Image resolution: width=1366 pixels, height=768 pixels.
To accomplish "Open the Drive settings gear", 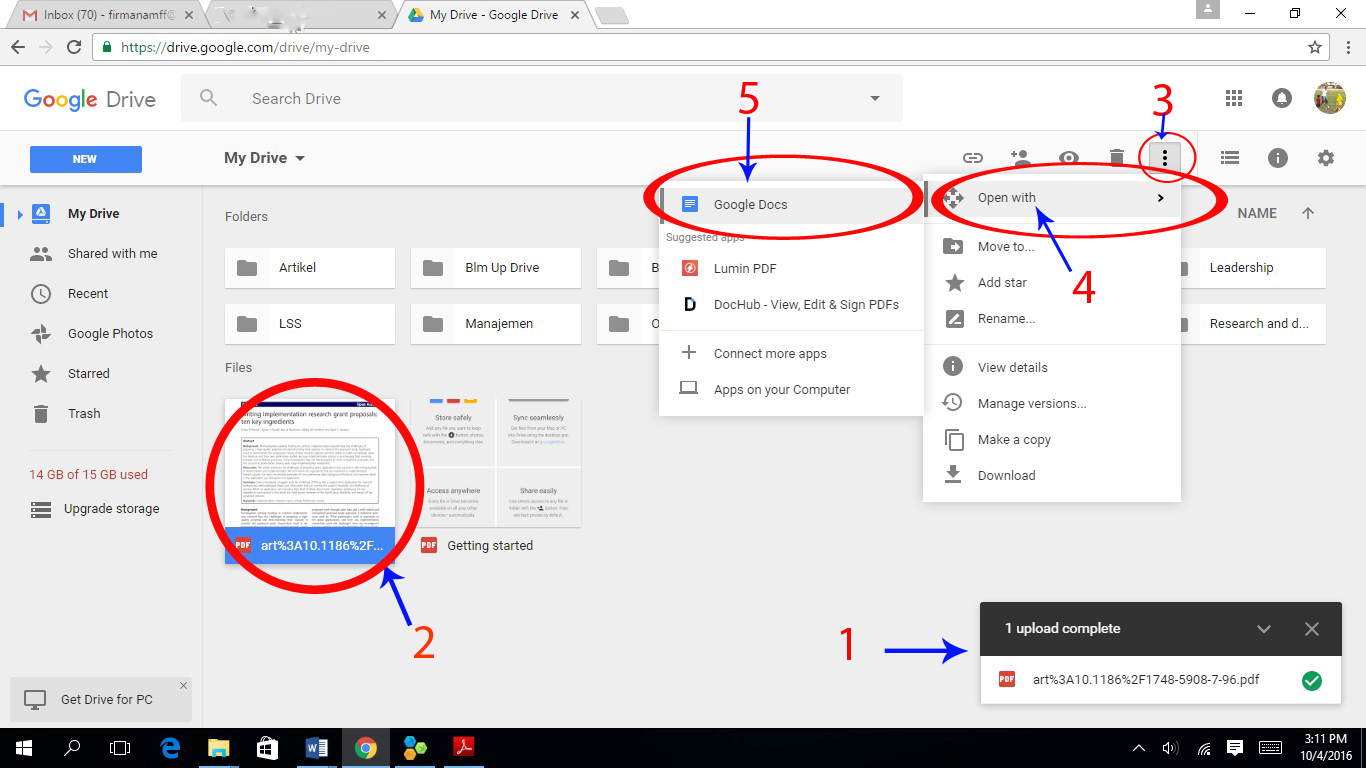I will 1326,158.
